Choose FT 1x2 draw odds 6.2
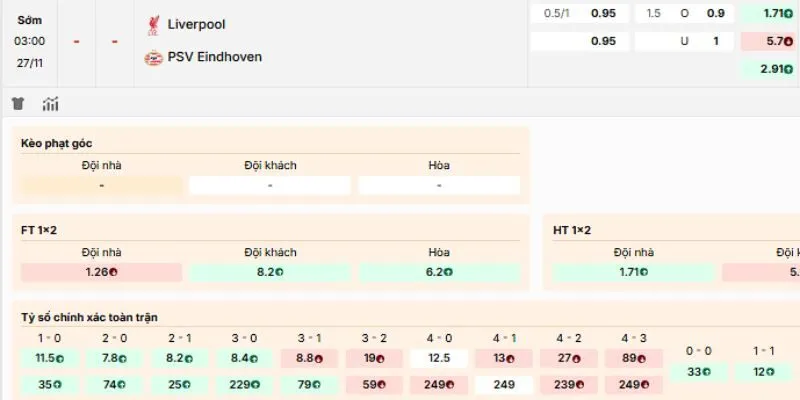The width and height of the screenshot is (800, 400). point(439,272)
